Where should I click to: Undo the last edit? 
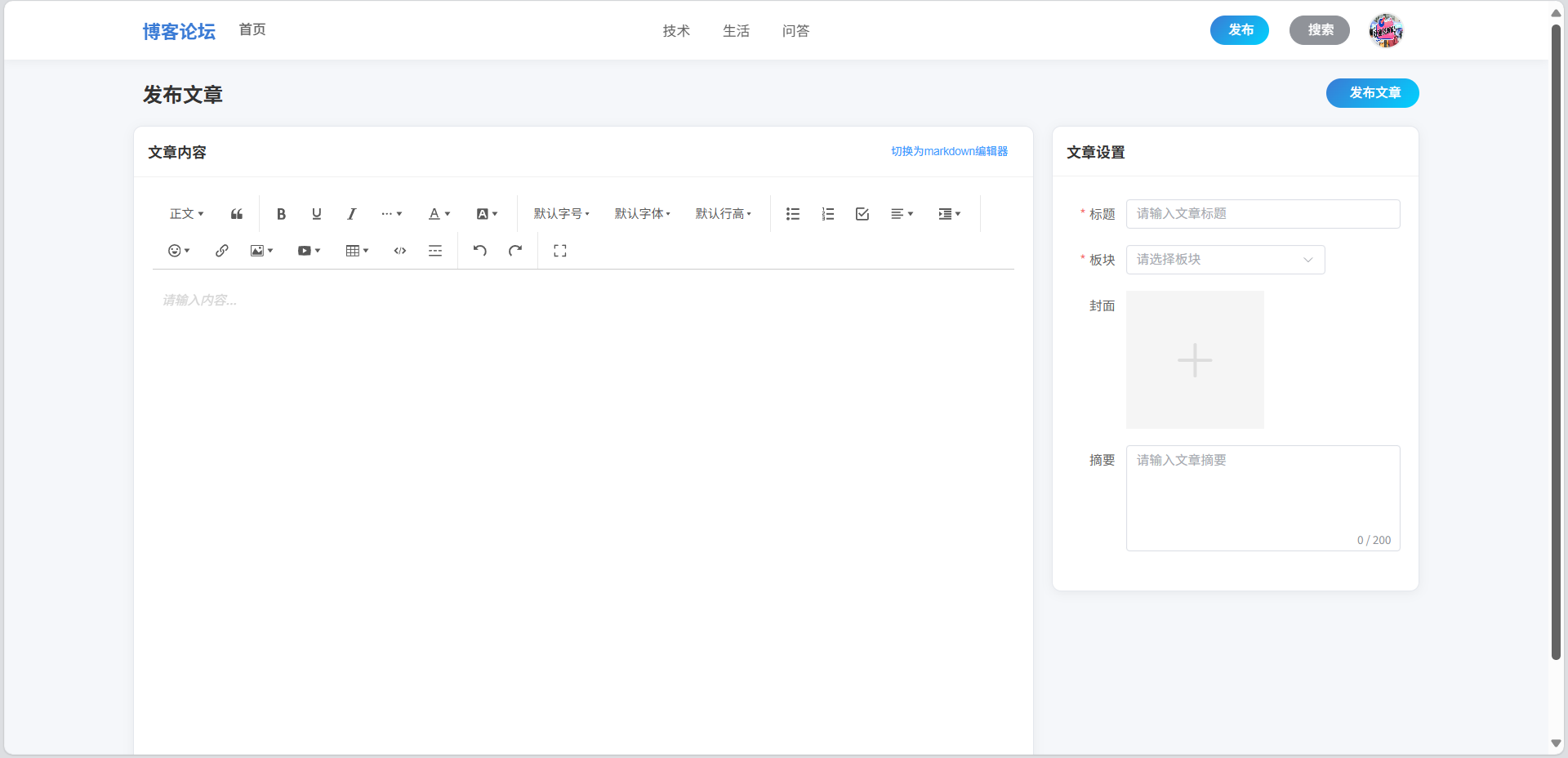(480, 250)
